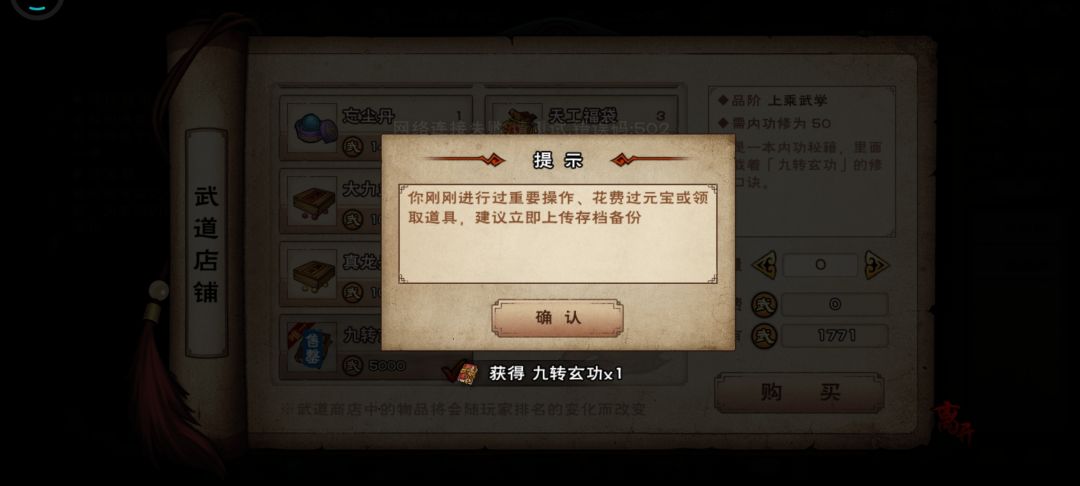Decrease quantity with the left arrow
This screenshot has width=1080, height=486.
pos(763,265)
